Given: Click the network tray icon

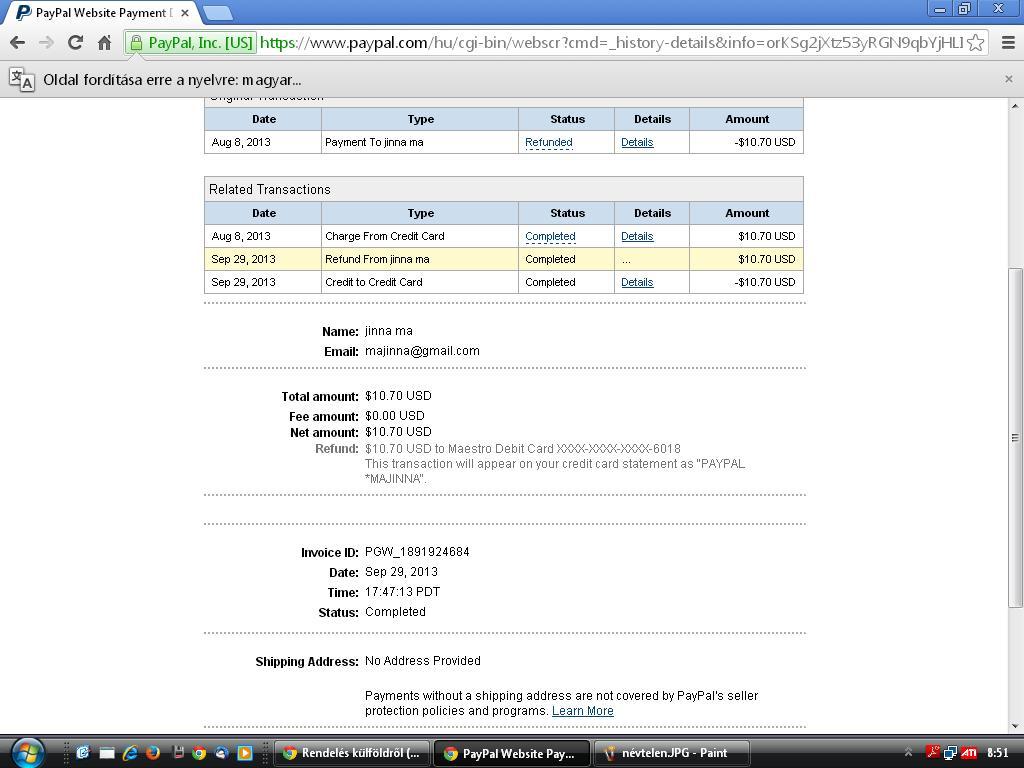Looking at the screenshot, I should click(950, 753).
